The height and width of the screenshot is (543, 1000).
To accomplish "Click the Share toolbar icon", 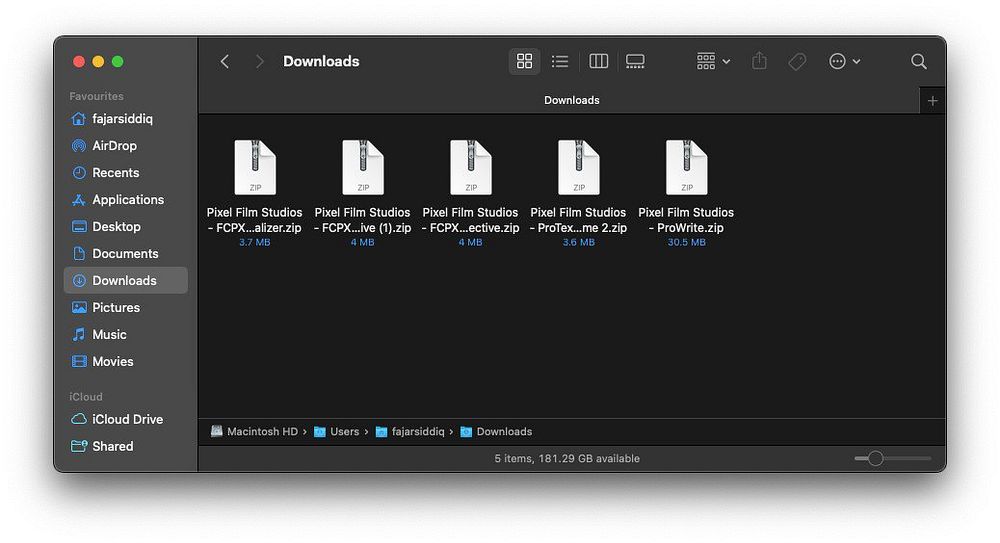I will pyautogui.click(x=759, y=61).
